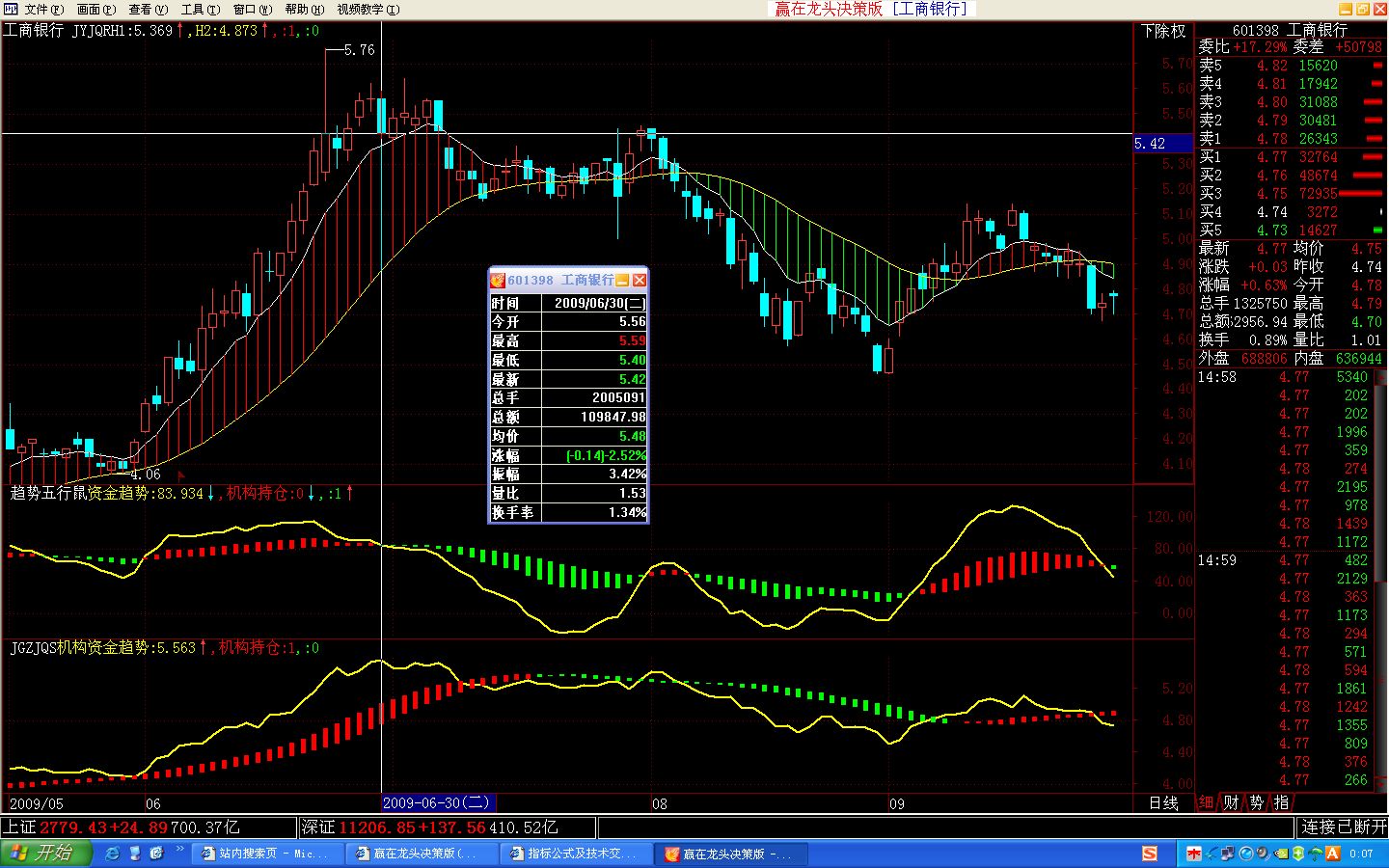Click the 买2 4.76 order book row
The width and height of the screenshot is (1389, 868).
click(1291, 176)
